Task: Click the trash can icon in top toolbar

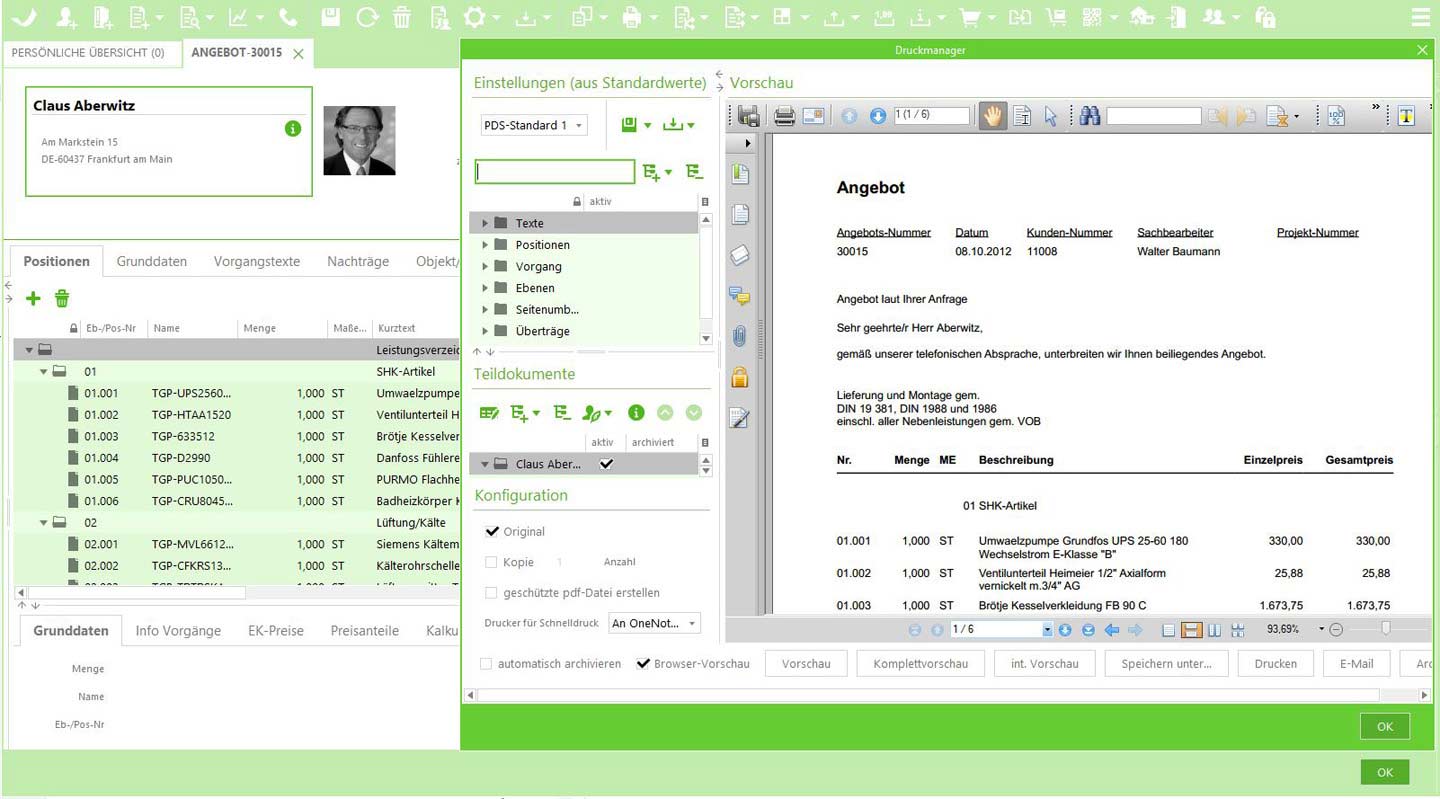Action: [401, 17]
